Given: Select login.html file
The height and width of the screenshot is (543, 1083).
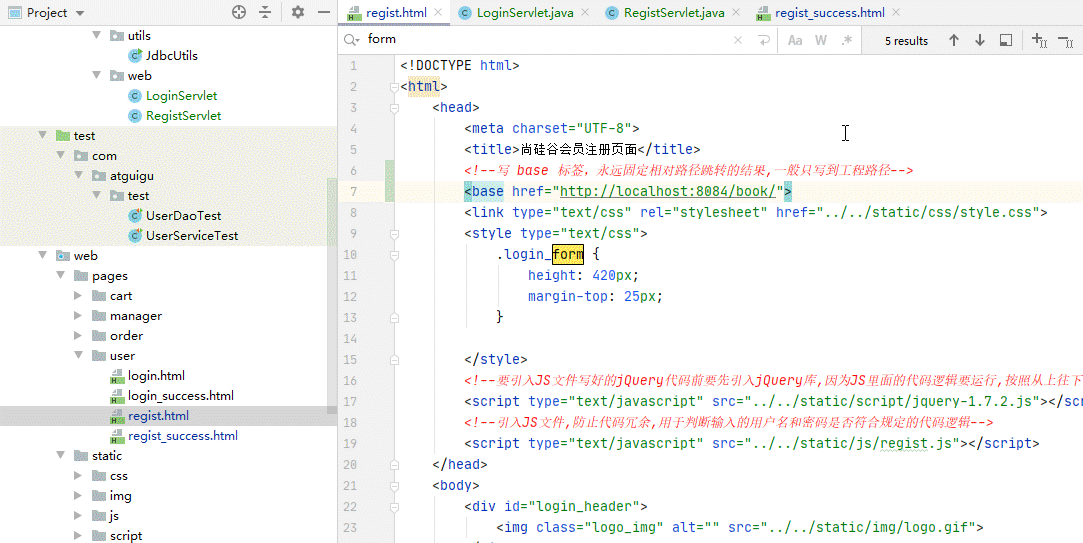Looking at the screenshot, I should pos(156,376).
